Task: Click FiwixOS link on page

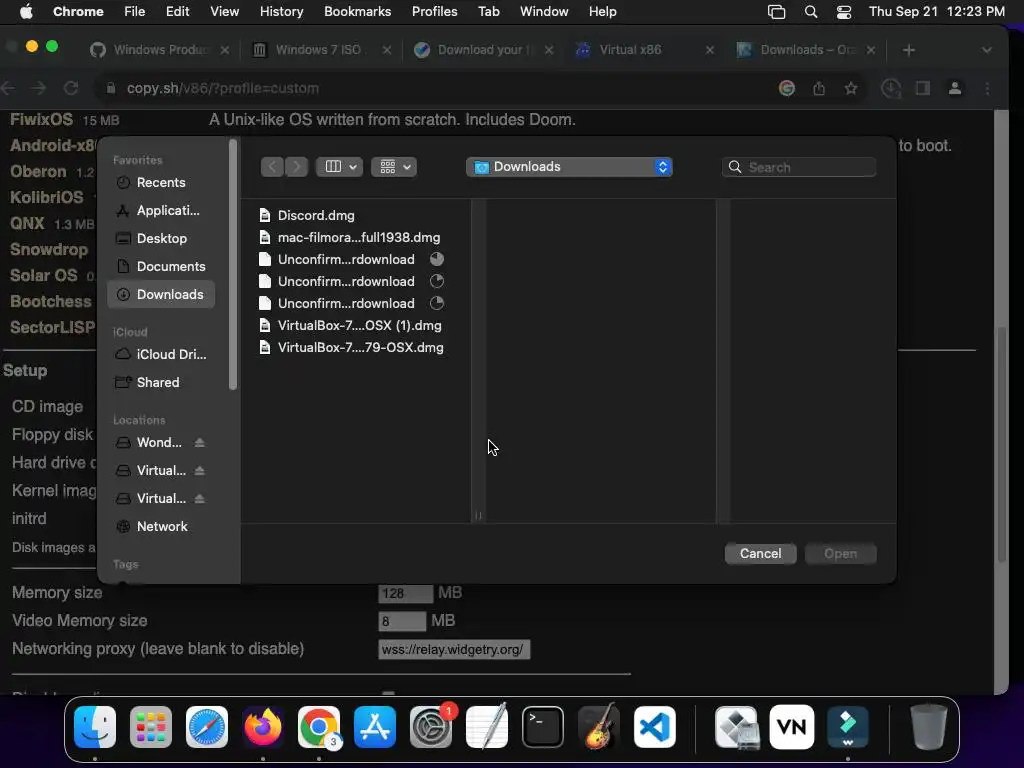Action: point(41,120)
